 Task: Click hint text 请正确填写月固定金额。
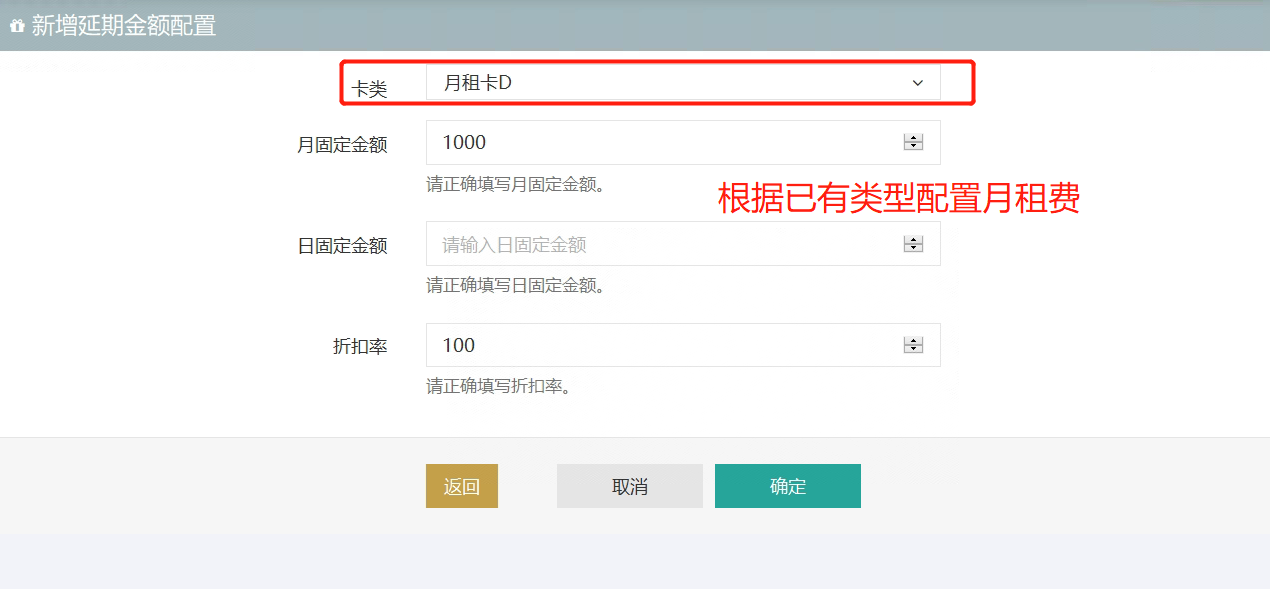(x=516, y=184)
